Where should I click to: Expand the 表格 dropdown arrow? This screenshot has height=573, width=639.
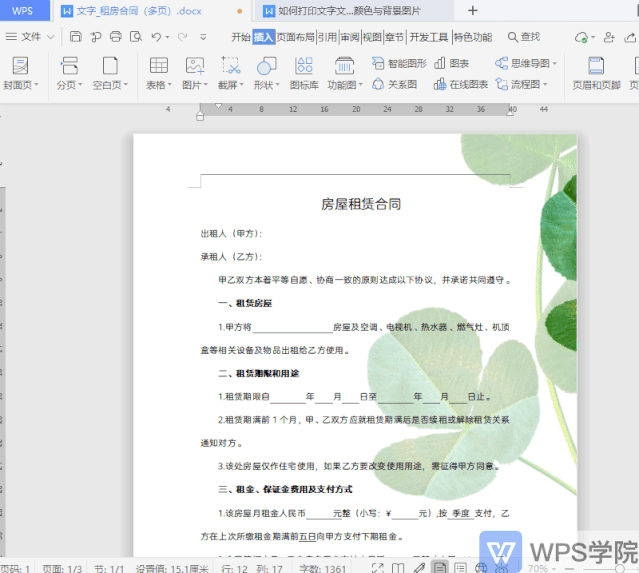click(170, 85)
